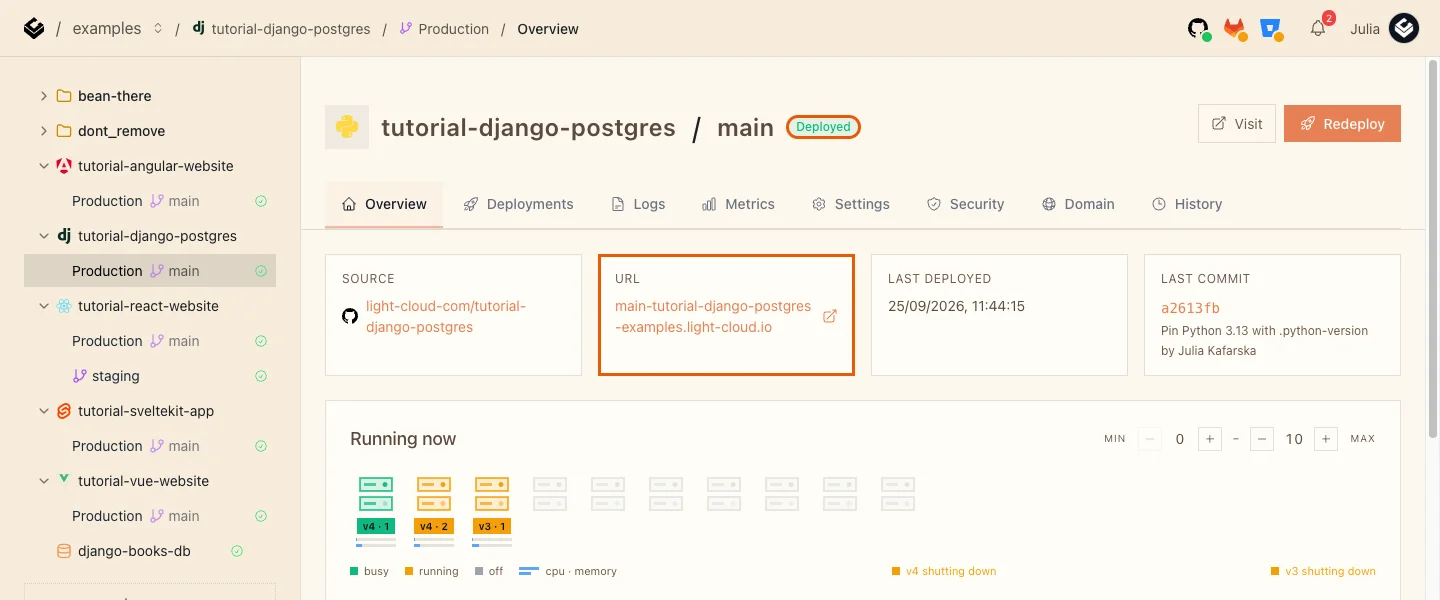The width and height of the screenshot is (1440, 600).
Task: Select the Overview tab
Action: pyautogui.click(x=384, y=204)
